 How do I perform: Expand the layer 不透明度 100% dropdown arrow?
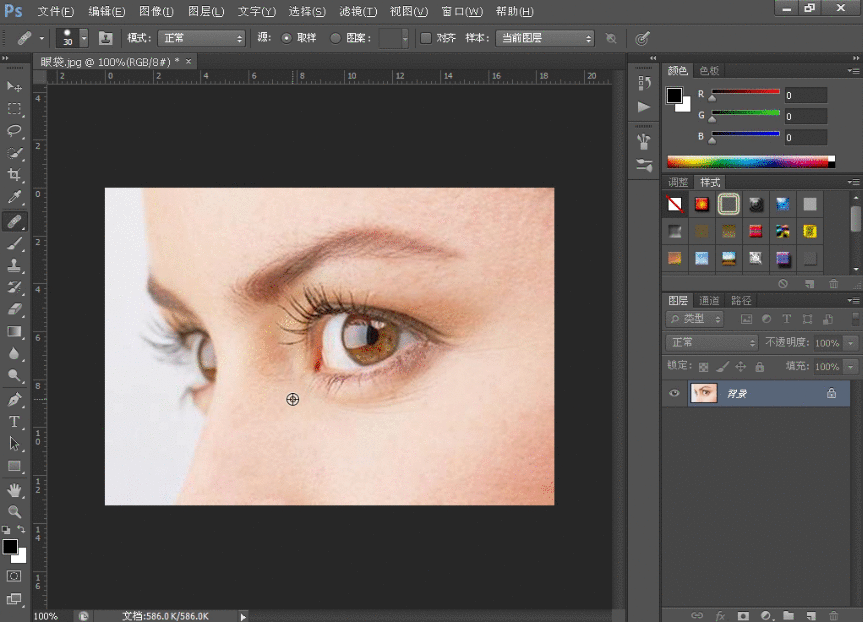tap(851, 343)
